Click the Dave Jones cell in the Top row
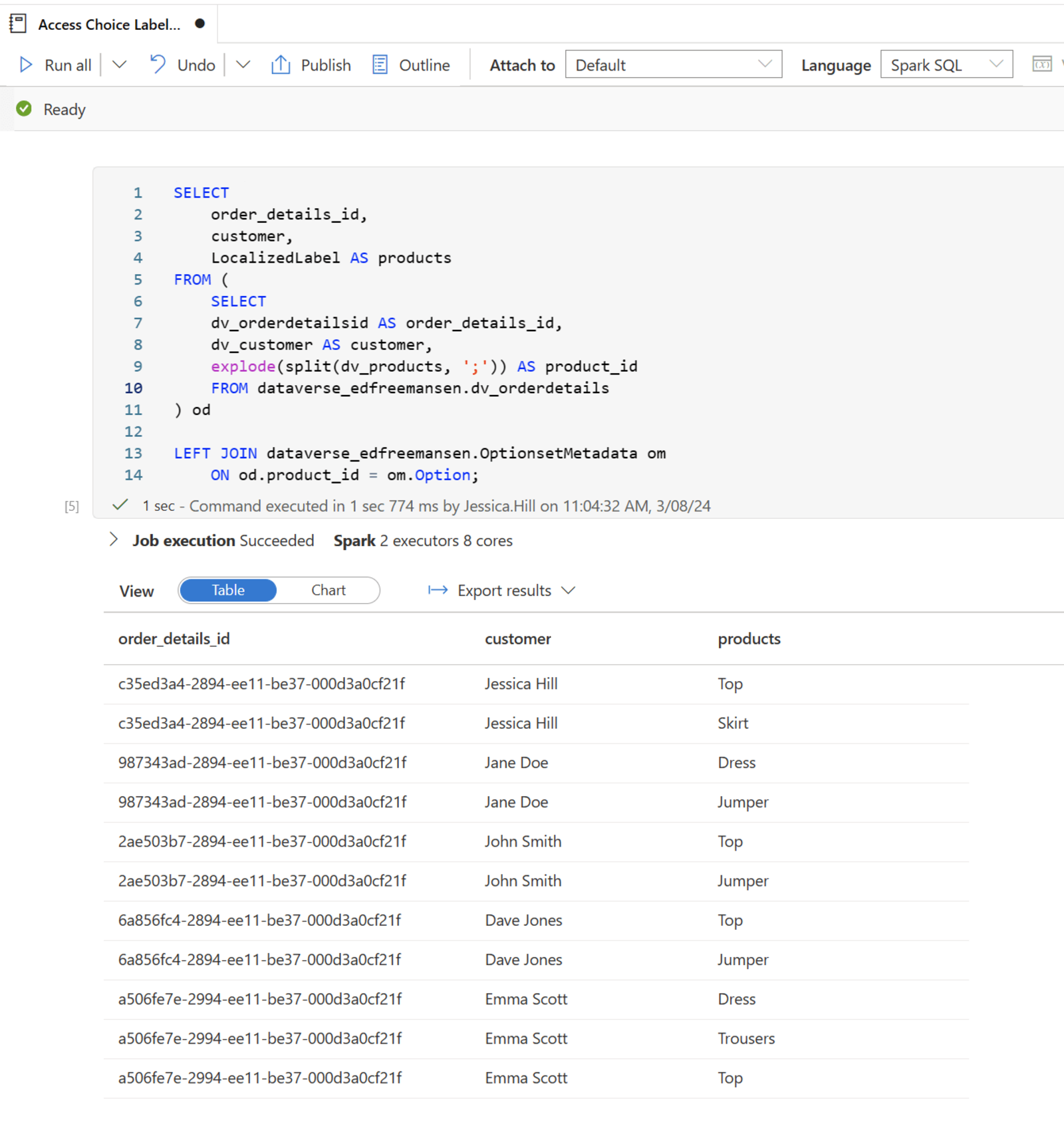The height and width of the screenshot is (1134, 1064). click(523, 921)
